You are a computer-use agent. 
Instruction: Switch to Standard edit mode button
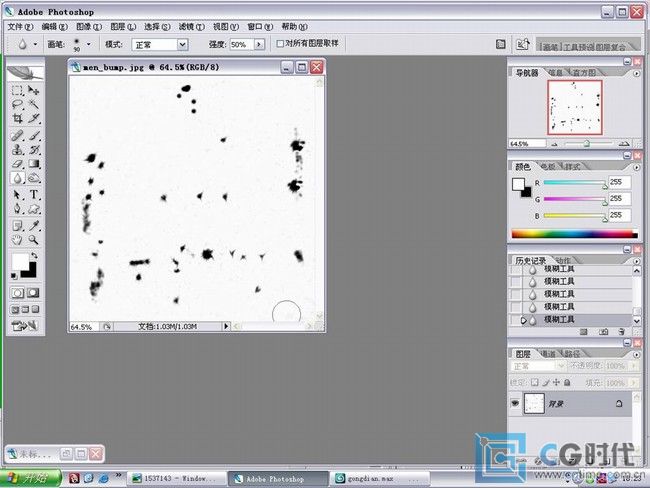(x=17, y=293)
